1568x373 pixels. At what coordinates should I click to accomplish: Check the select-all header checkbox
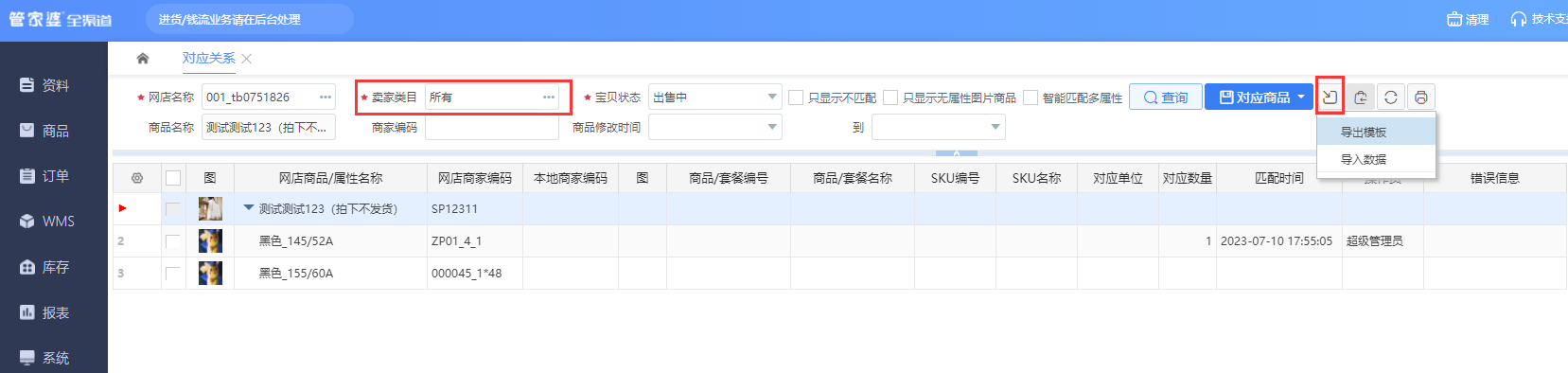(173, 178)
